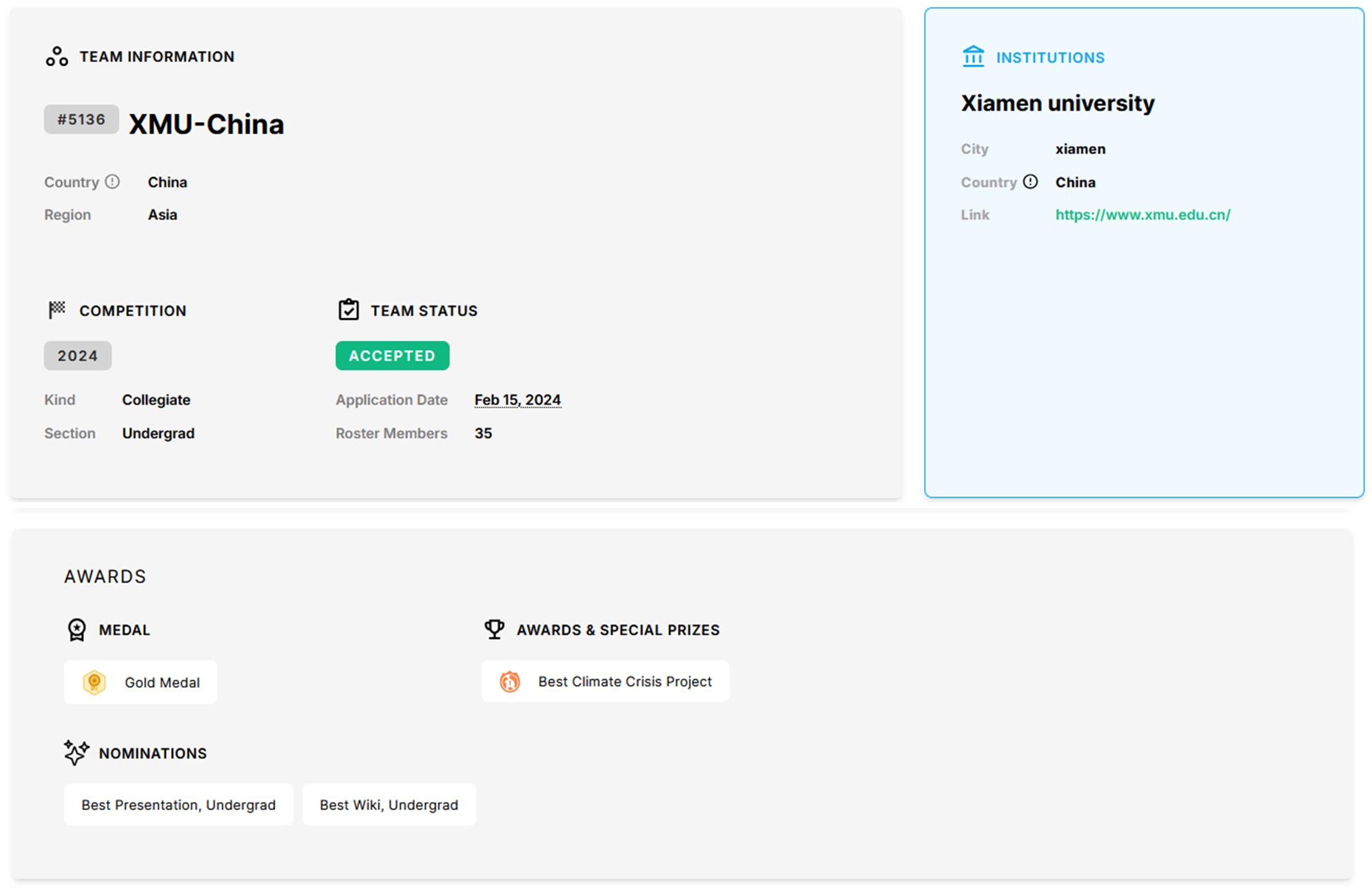
Task: Click the Institutions building icon
Action: point(973,57)
